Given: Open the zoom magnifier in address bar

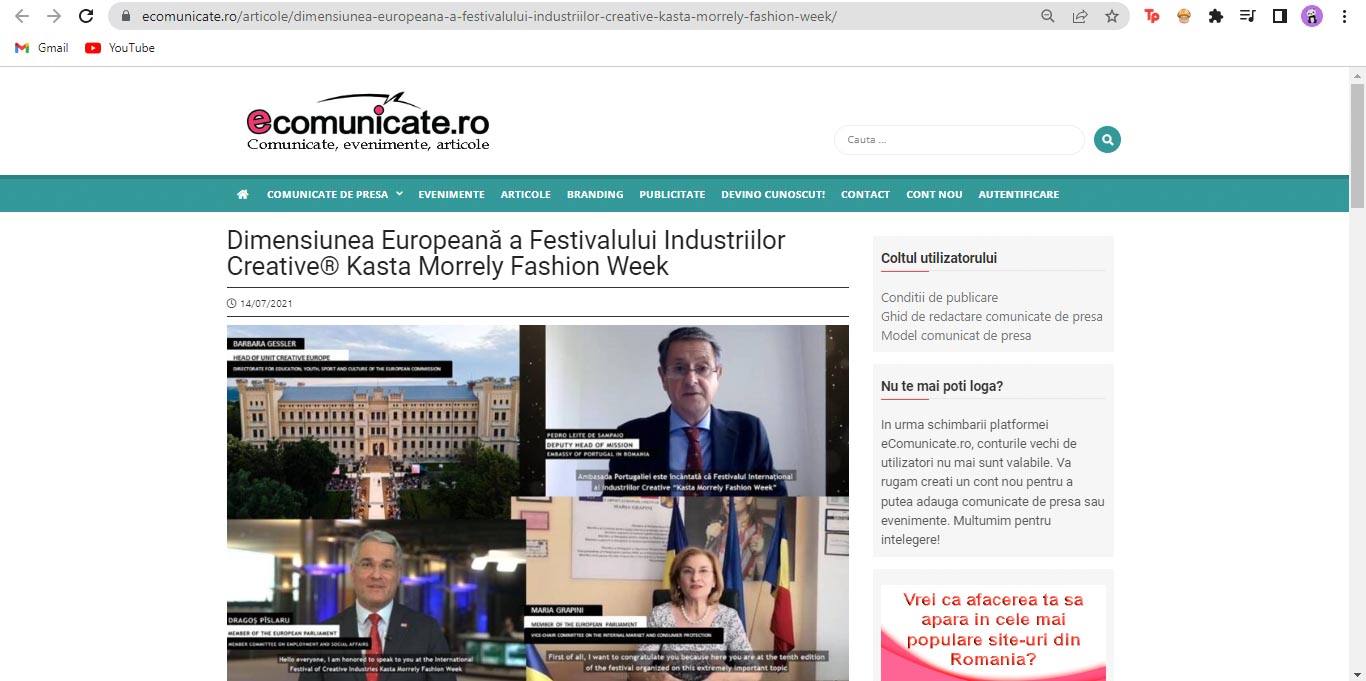Looking at the screenshot, I should (1048, 16).
